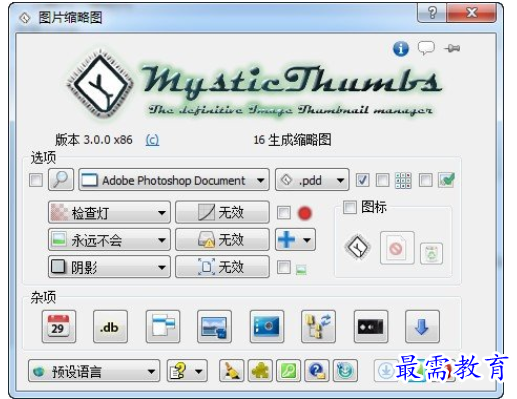Image resolution: width=517 pixels, height=399 pixels.
Task: Tick the checkbox before the grid icon
Action: 382,180
